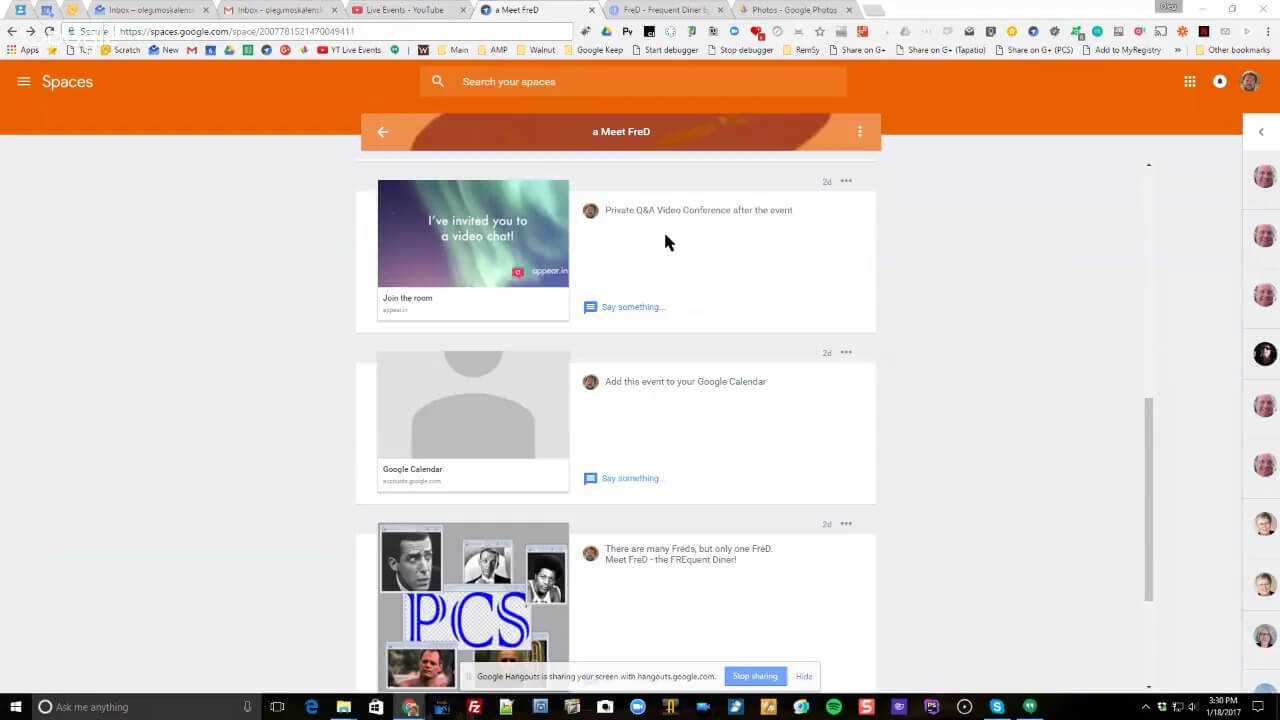Say something on video conference post
This screenshot has width=1280, height=720.
(x=624, y=307)
